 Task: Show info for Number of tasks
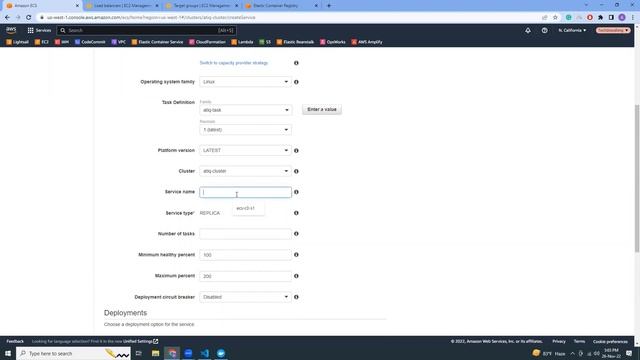point(296,234)
